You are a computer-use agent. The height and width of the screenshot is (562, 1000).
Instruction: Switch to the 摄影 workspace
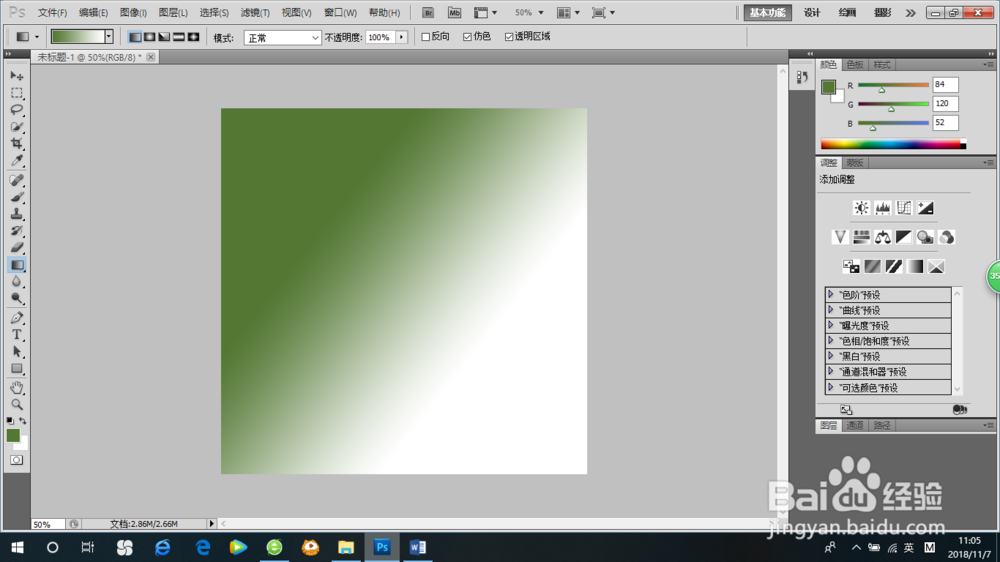coord(883,13)
